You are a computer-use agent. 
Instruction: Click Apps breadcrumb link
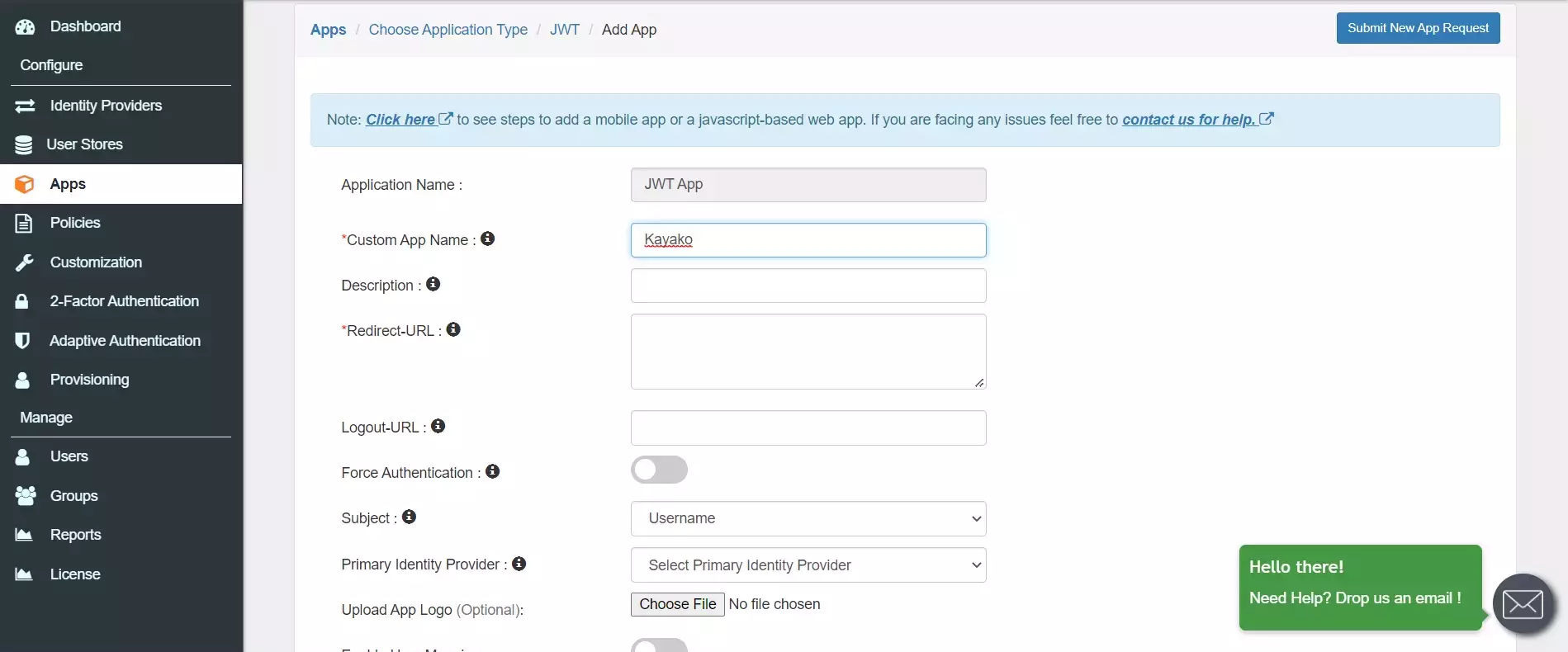(328, 30)
